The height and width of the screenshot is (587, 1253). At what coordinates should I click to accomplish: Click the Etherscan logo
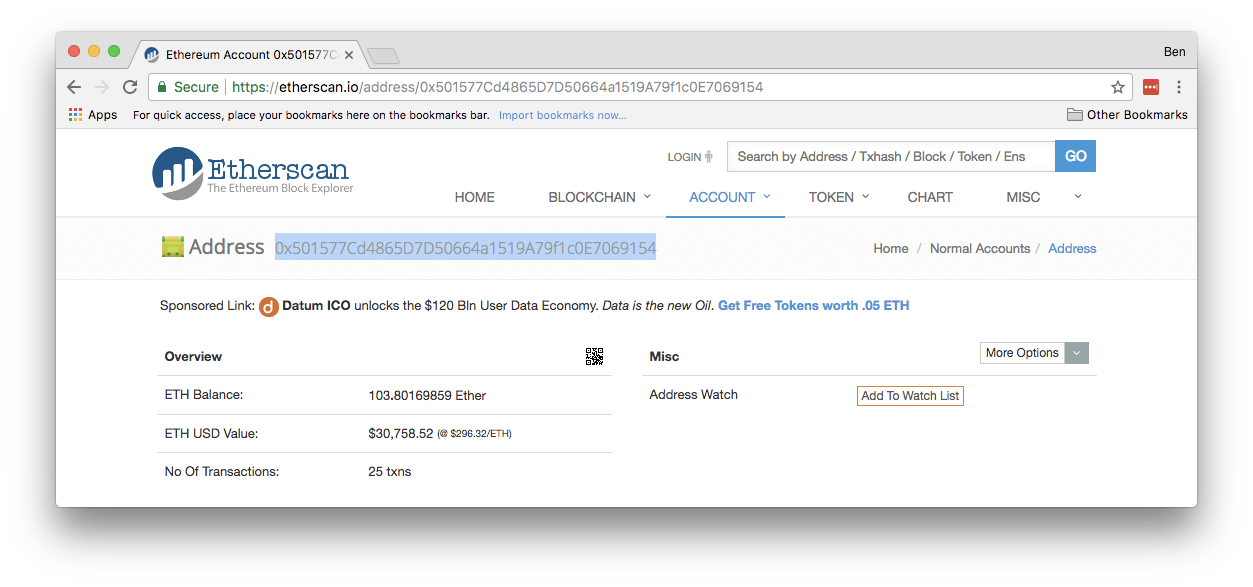click(x=253, y=173)
